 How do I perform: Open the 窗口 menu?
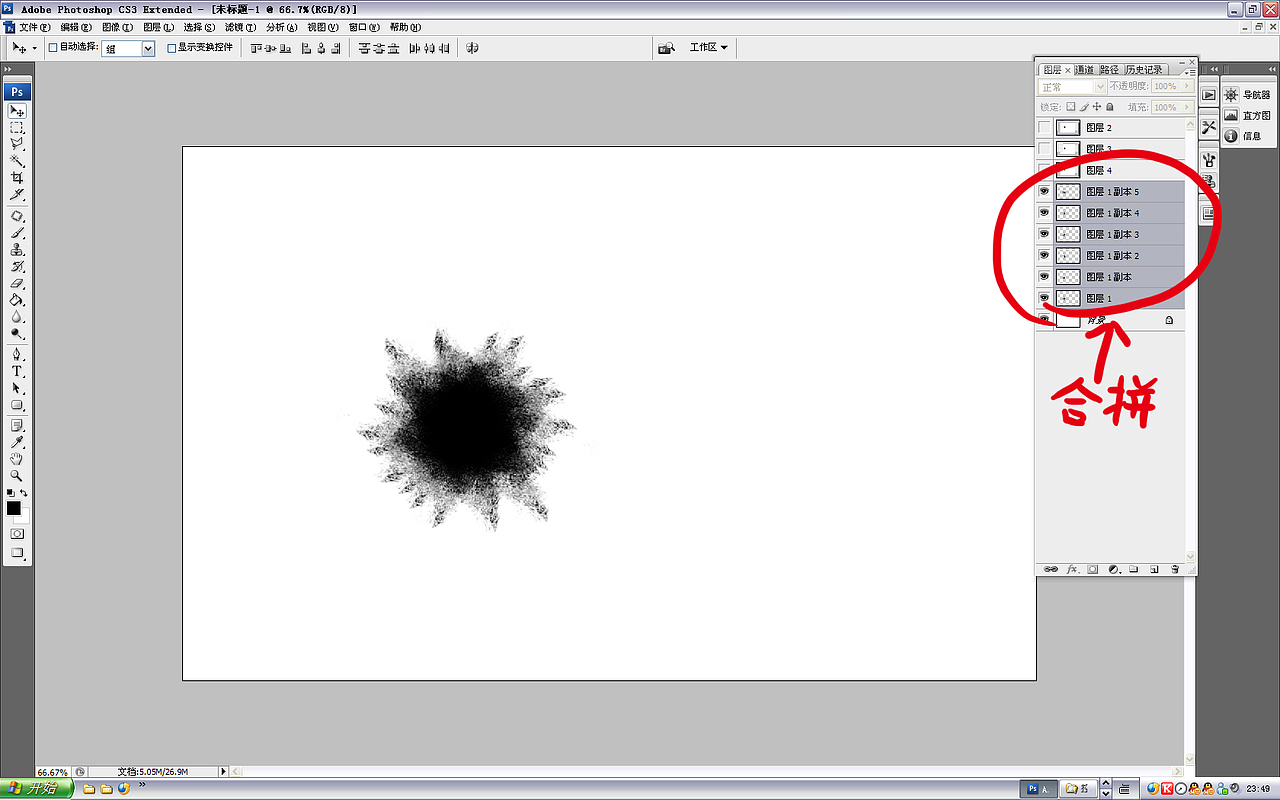tap(364, 27)
